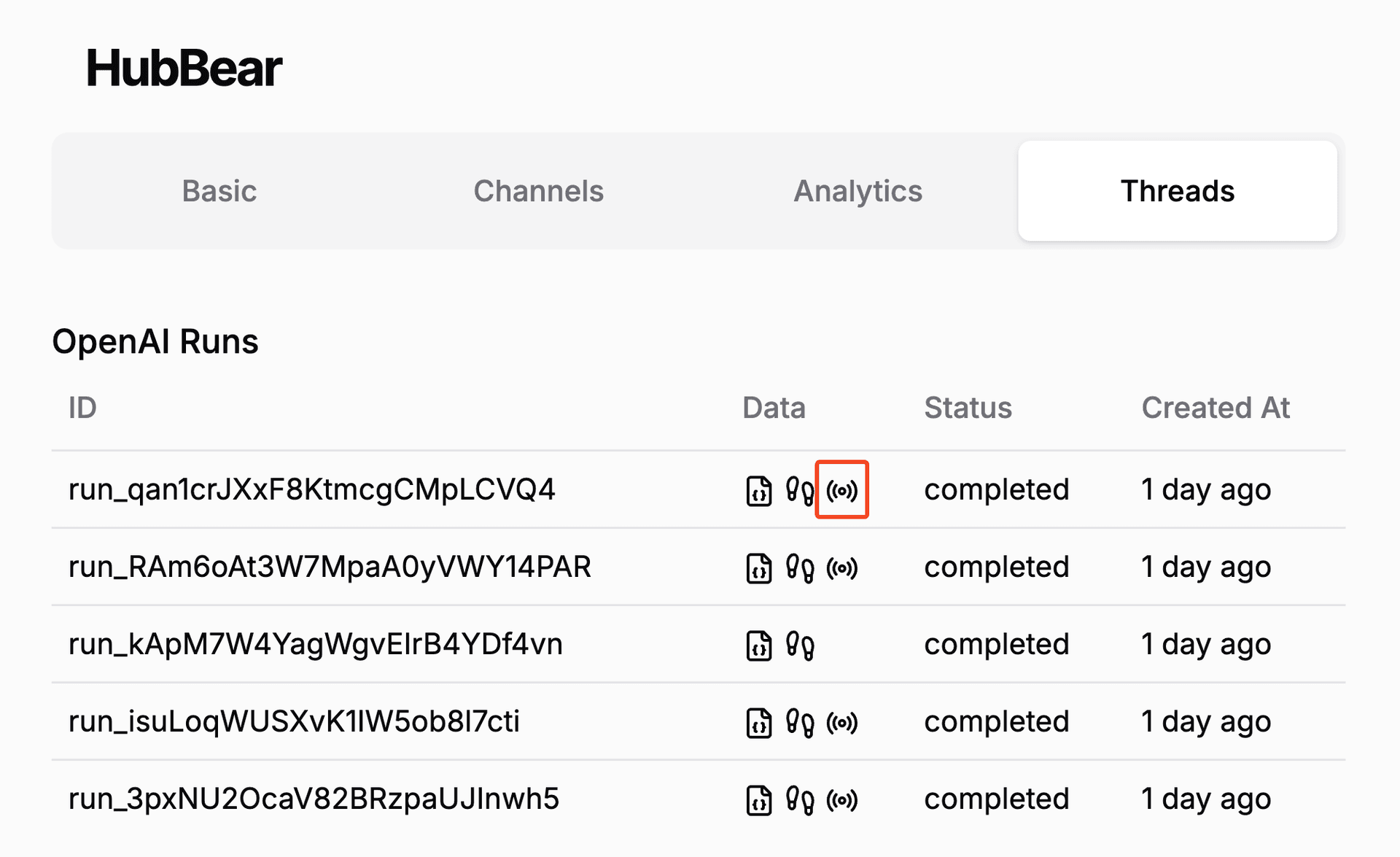Image resolution: width=1400 pixels, height=857 pixels.
Task: Open the Channels tab
Action: 538,191
